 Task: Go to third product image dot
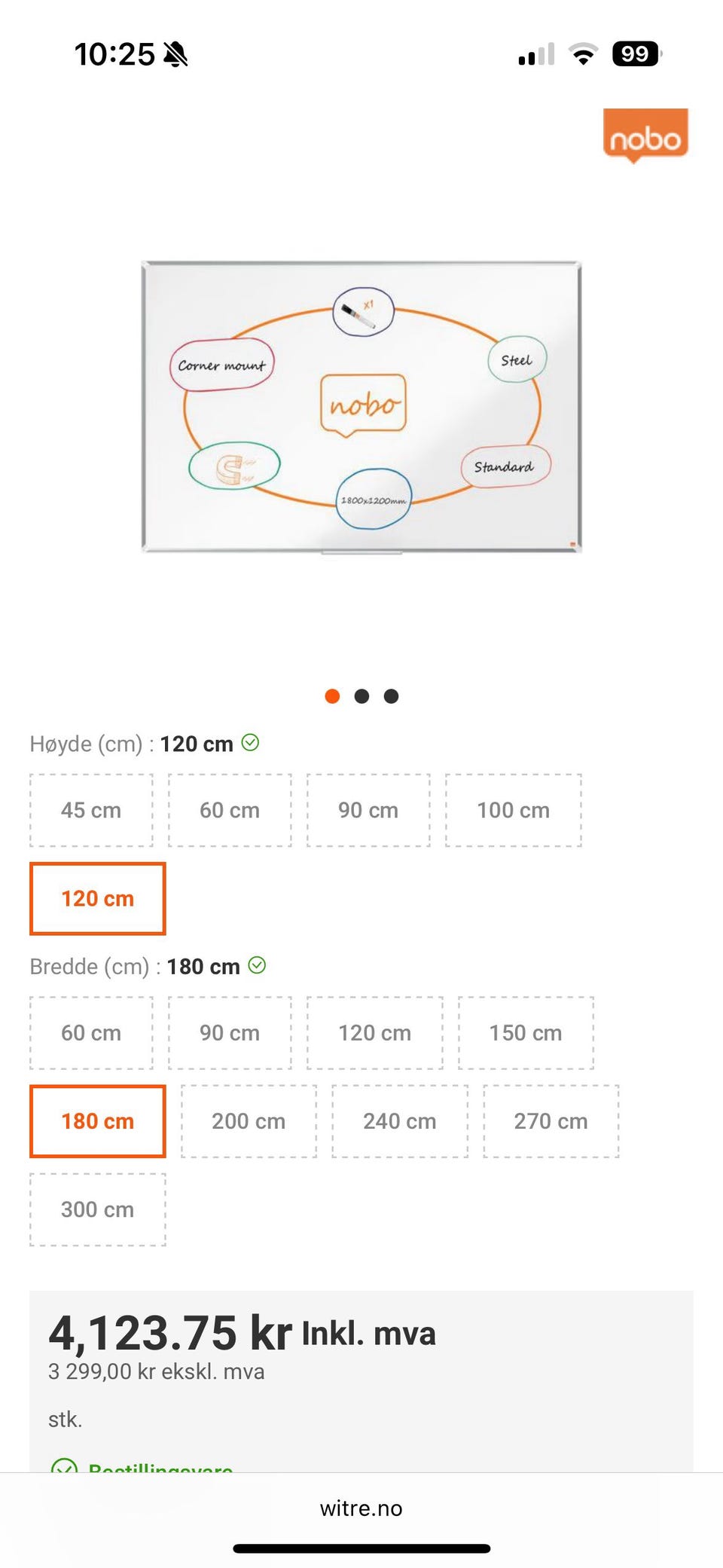point(391,696)
